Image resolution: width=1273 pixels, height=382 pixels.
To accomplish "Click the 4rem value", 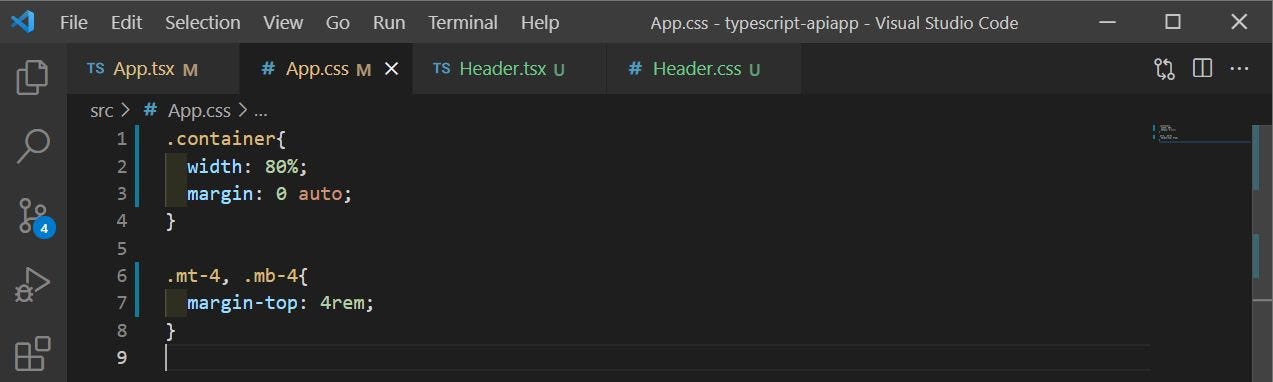I will pos(342,303).
